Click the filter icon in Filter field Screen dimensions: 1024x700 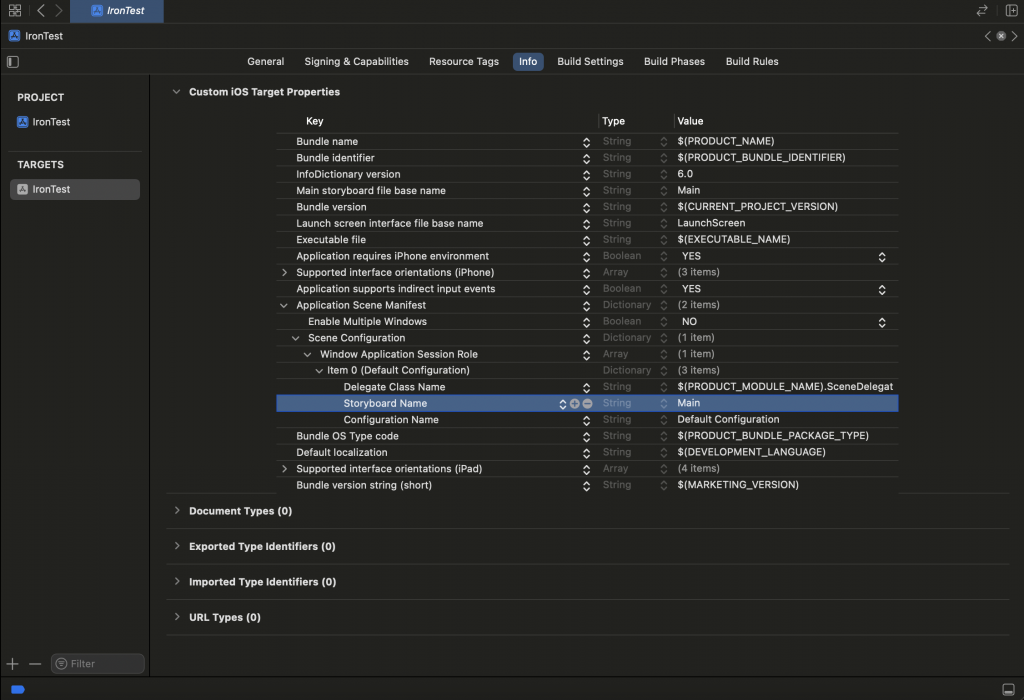pyautogui.click(x=61, y=664)
